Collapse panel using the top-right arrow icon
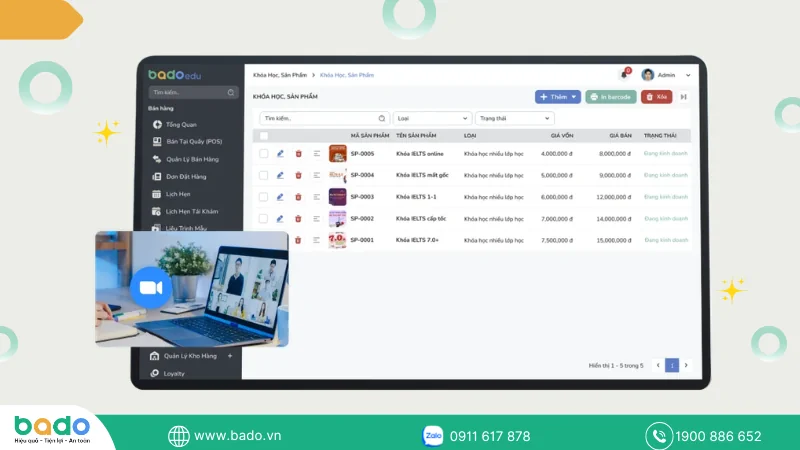Viewport: 800px width, 450px height. [683, 97]
